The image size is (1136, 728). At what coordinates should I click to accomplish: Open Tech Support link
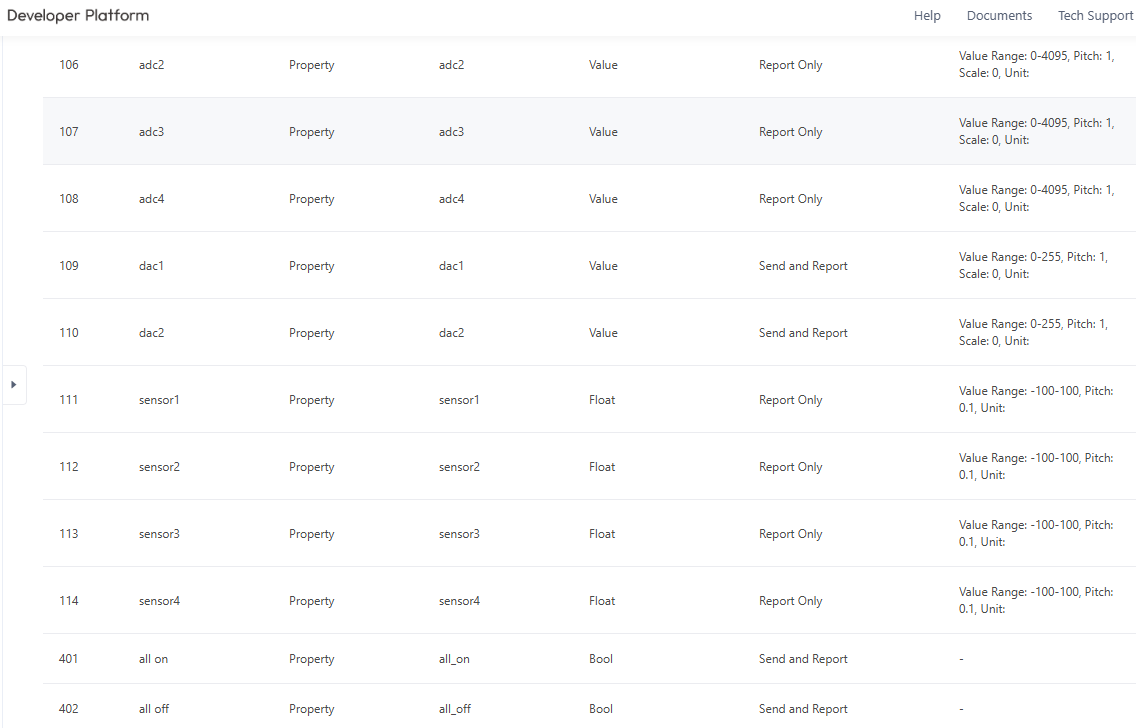[1095, 16]
